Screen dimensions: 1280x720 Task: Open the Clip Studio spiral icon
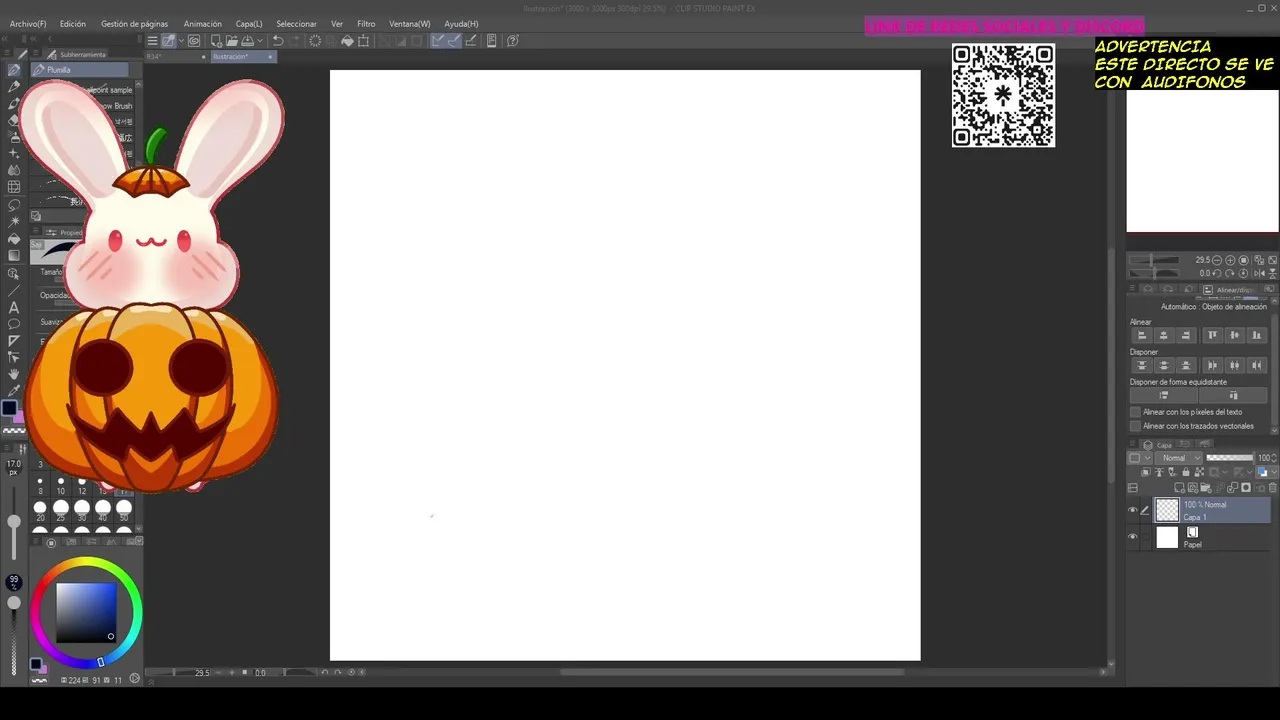[x=194, y=41]
